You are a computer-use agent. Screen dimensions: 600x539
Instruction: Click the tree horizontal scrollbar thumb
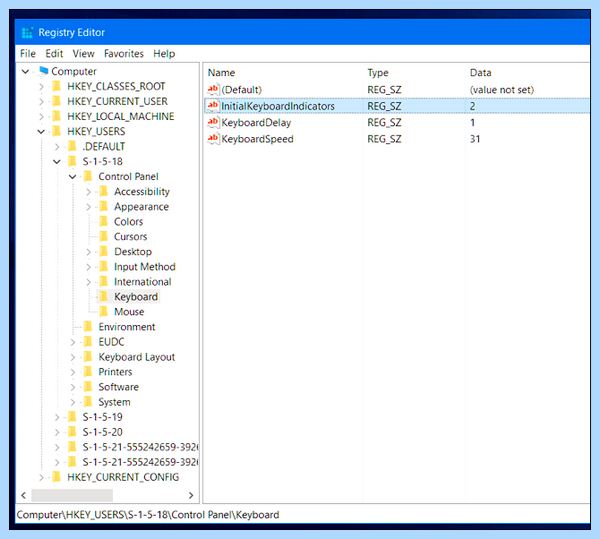click(72, 495)
